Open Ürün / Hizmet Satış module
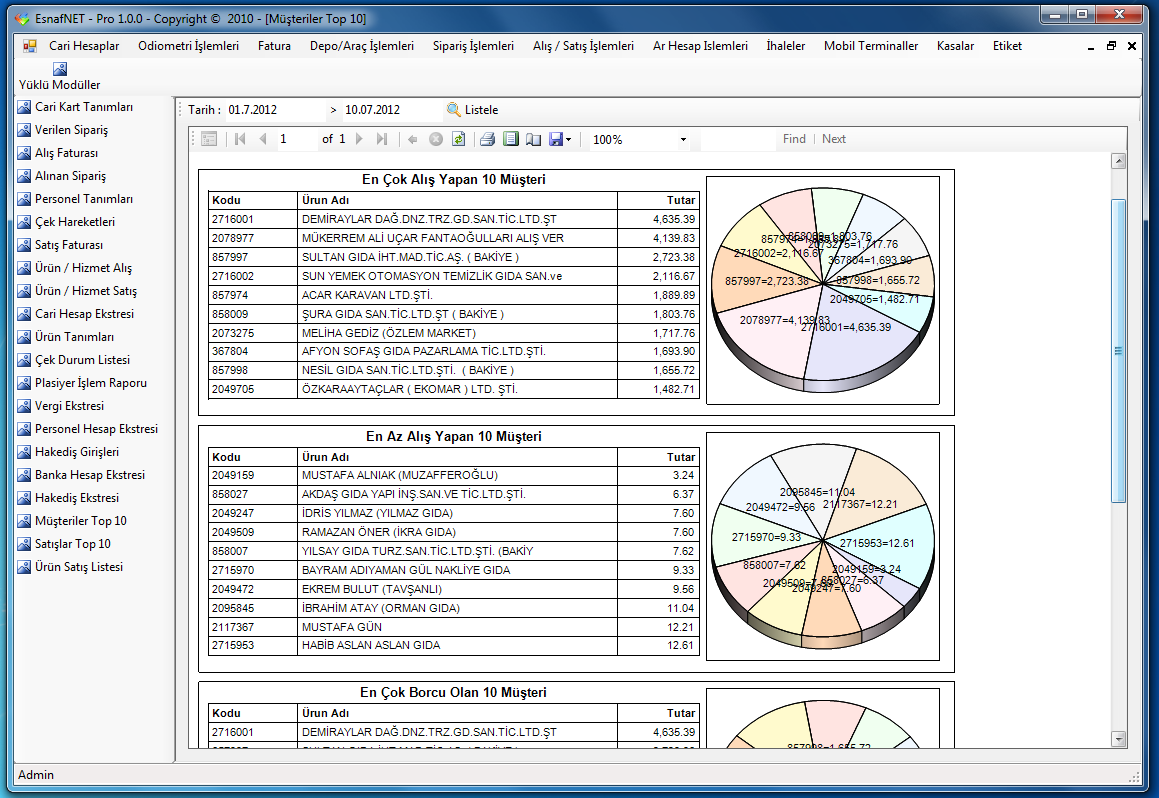 (78, 290)
